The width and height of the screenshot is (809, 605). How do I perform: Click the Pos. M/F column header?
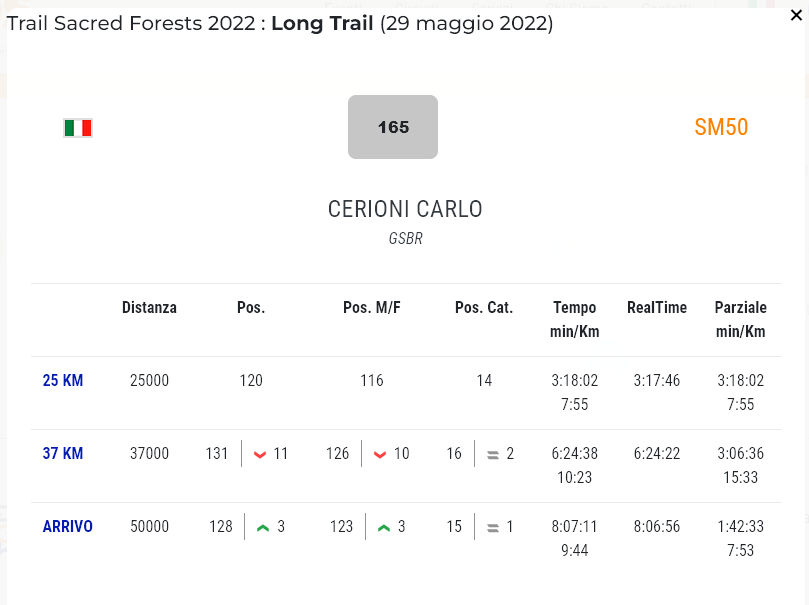(372, 307)
